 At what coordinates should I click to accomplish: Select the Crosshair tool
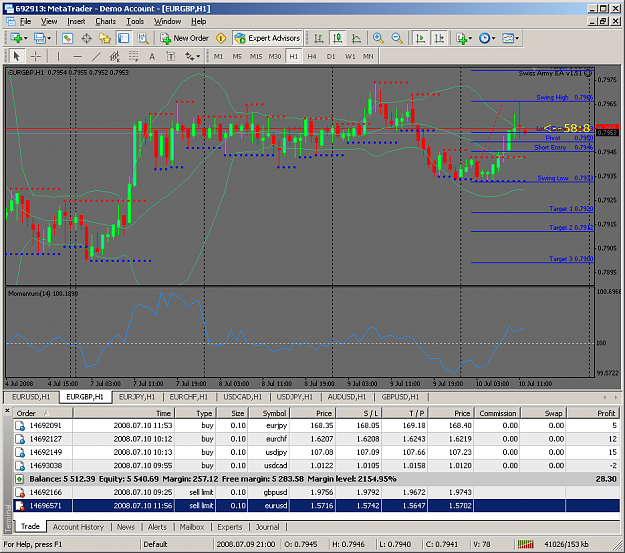[36, 57]
